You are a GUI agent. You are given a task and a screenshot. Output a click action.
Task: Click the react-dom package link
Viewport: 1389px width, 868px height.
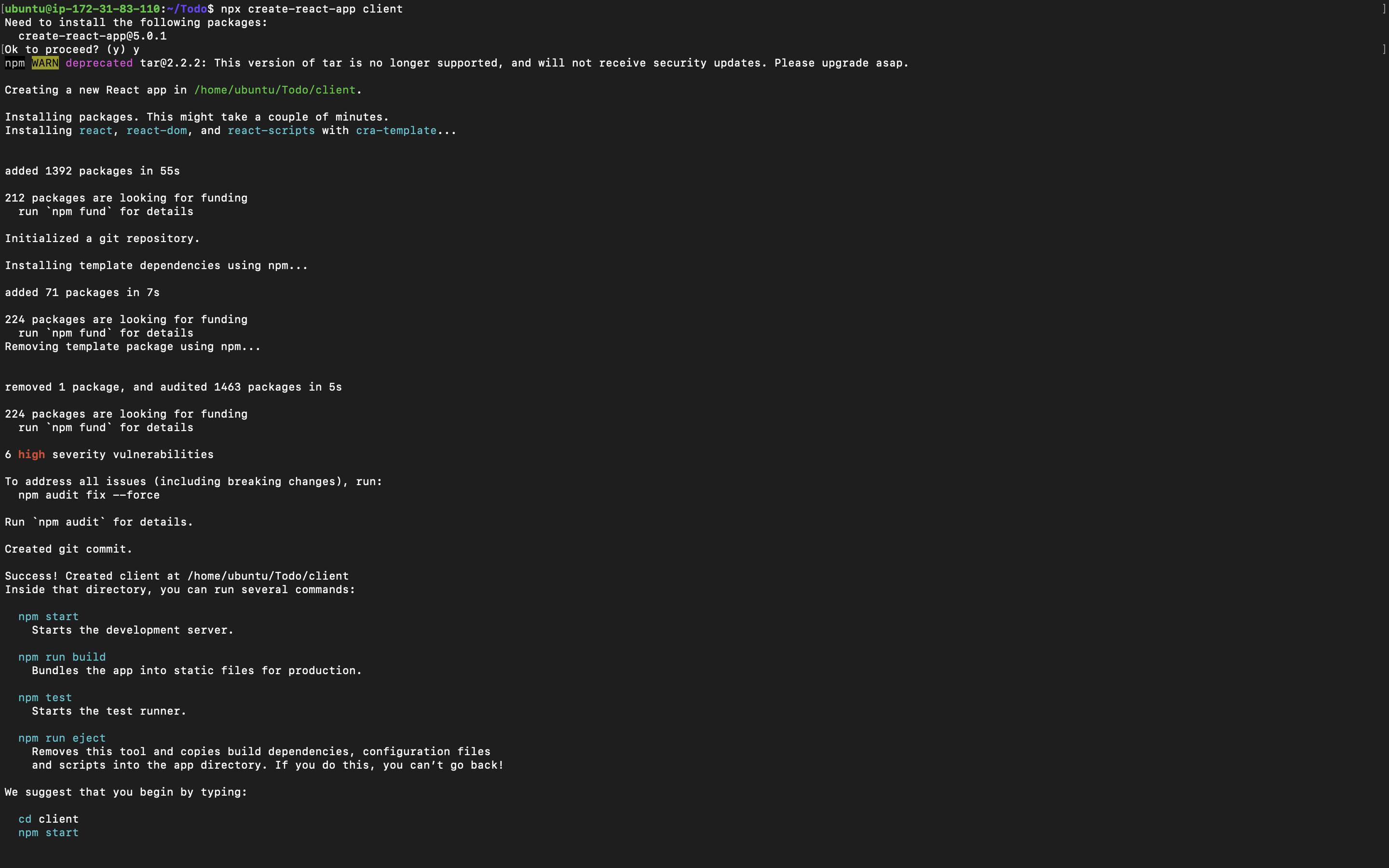156,130
